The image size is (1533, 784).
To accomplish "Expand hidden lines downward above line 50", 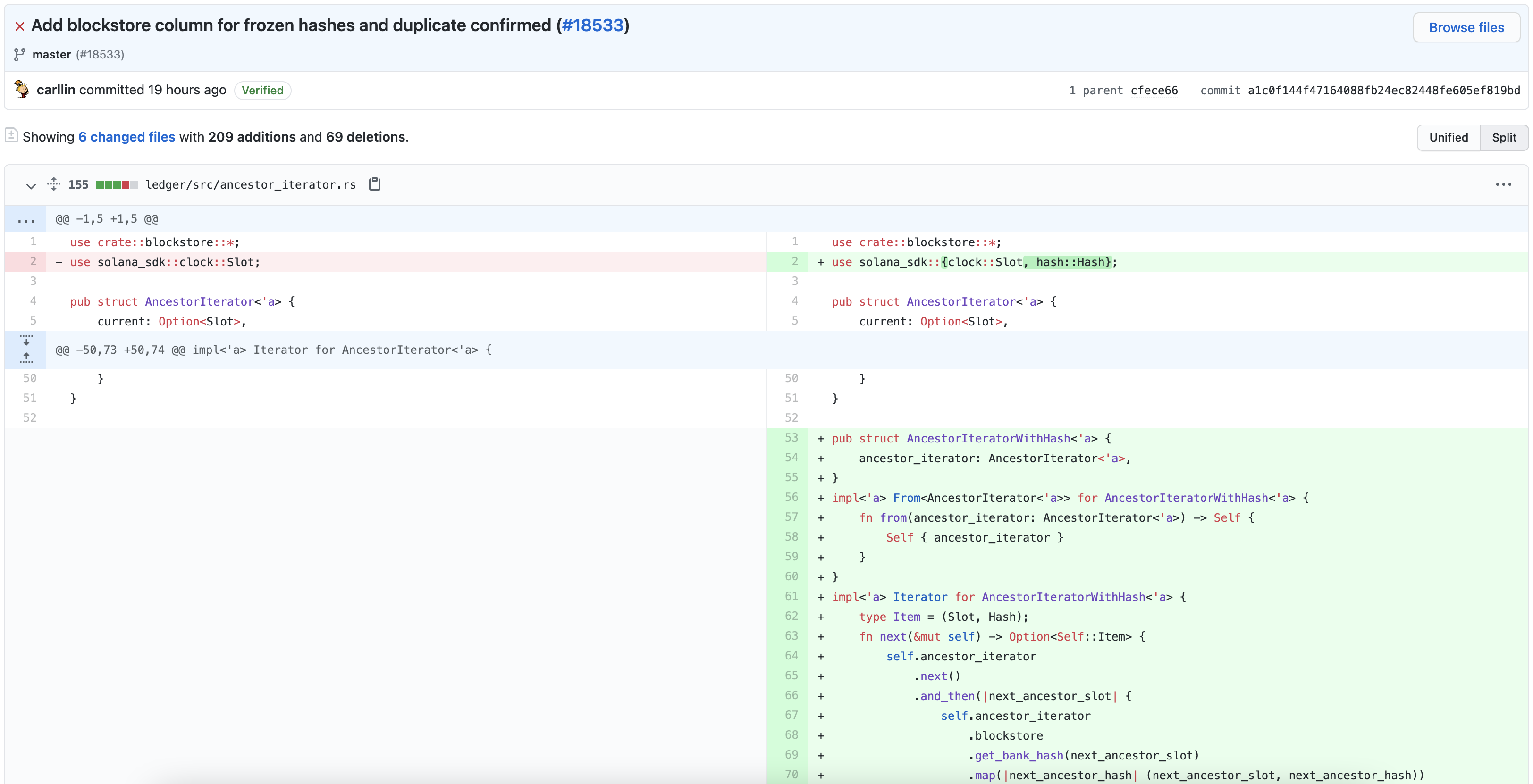I will tap(26, 342).
